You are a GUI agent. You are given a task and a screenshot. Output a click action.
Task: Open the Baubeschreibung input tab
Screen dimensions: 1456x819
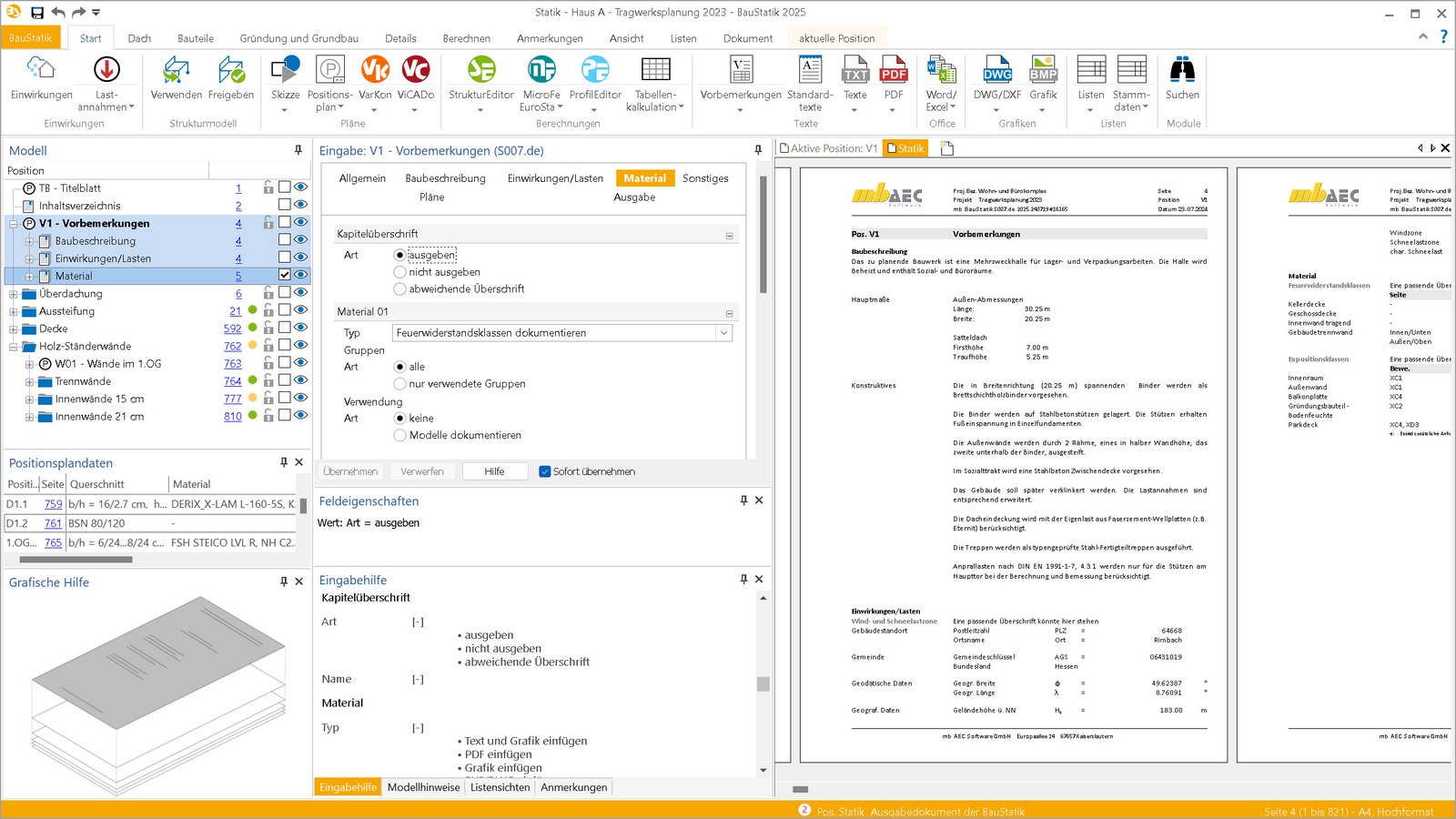point(445,178)
